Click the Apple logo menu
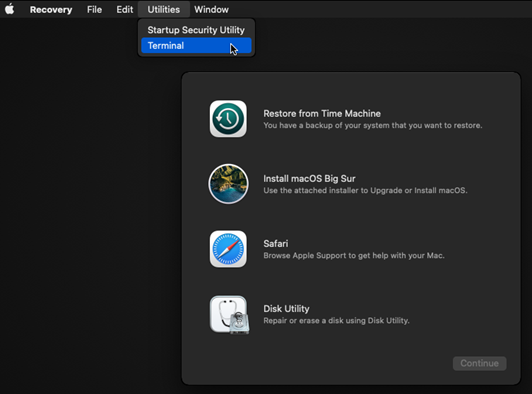The width and height of the screenshot is (532, 394). [10, 9]
